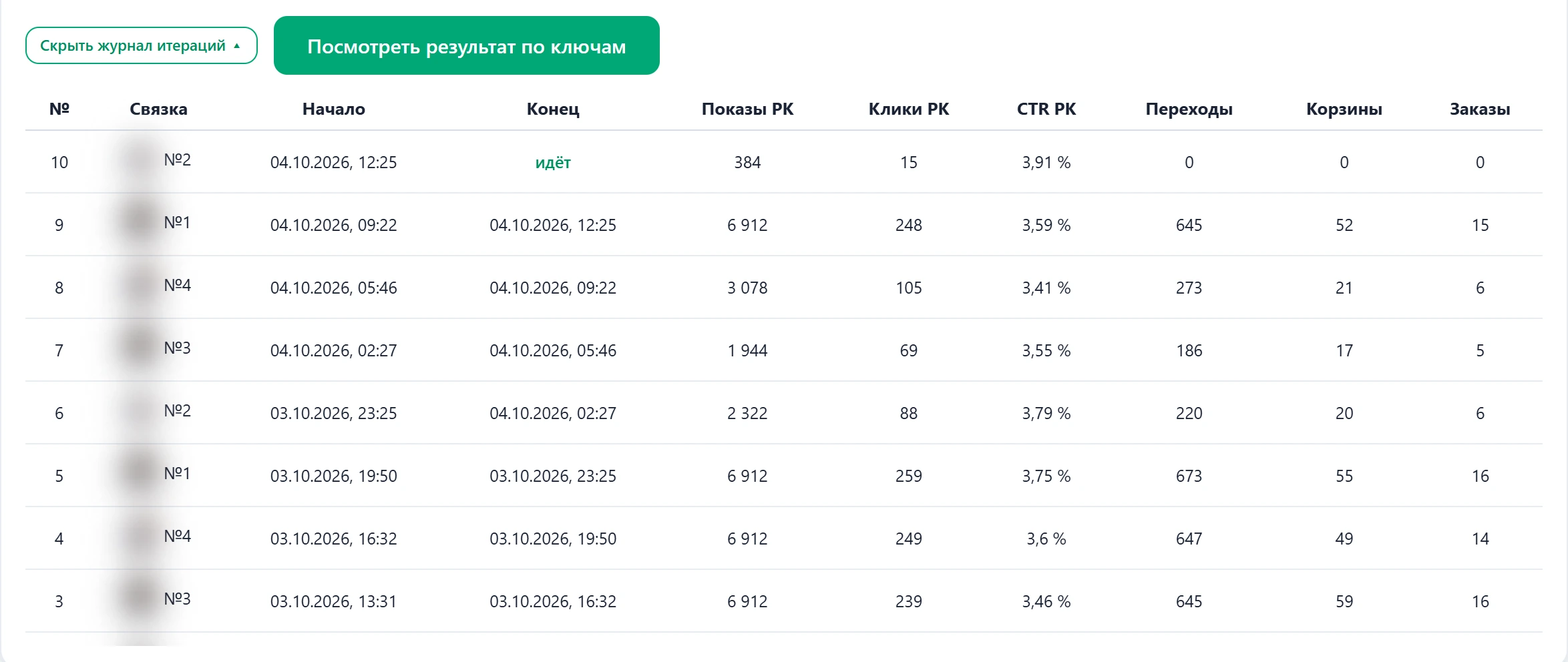Open blurred thumbnail of связка №3 in row 7
Viewport: 1568px width, 662px height.
pyautogui.click(x=140, y=348)
